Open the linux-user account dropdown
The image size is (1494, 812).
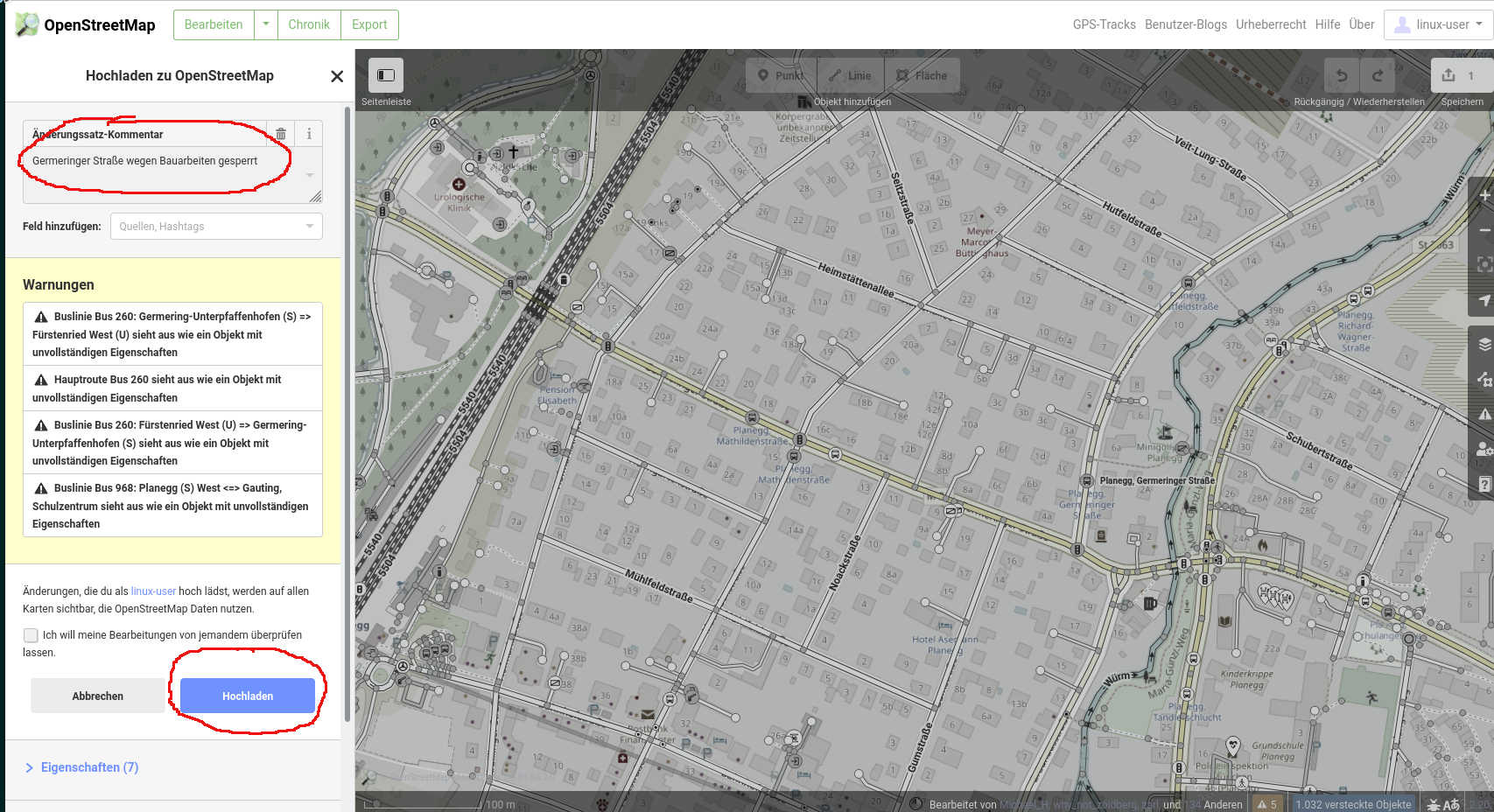point(1437,24)
